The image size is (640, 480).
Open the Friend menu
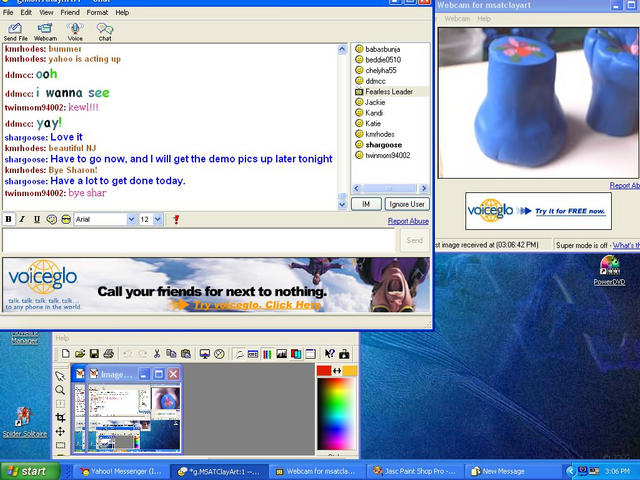[x=70, y=12]
